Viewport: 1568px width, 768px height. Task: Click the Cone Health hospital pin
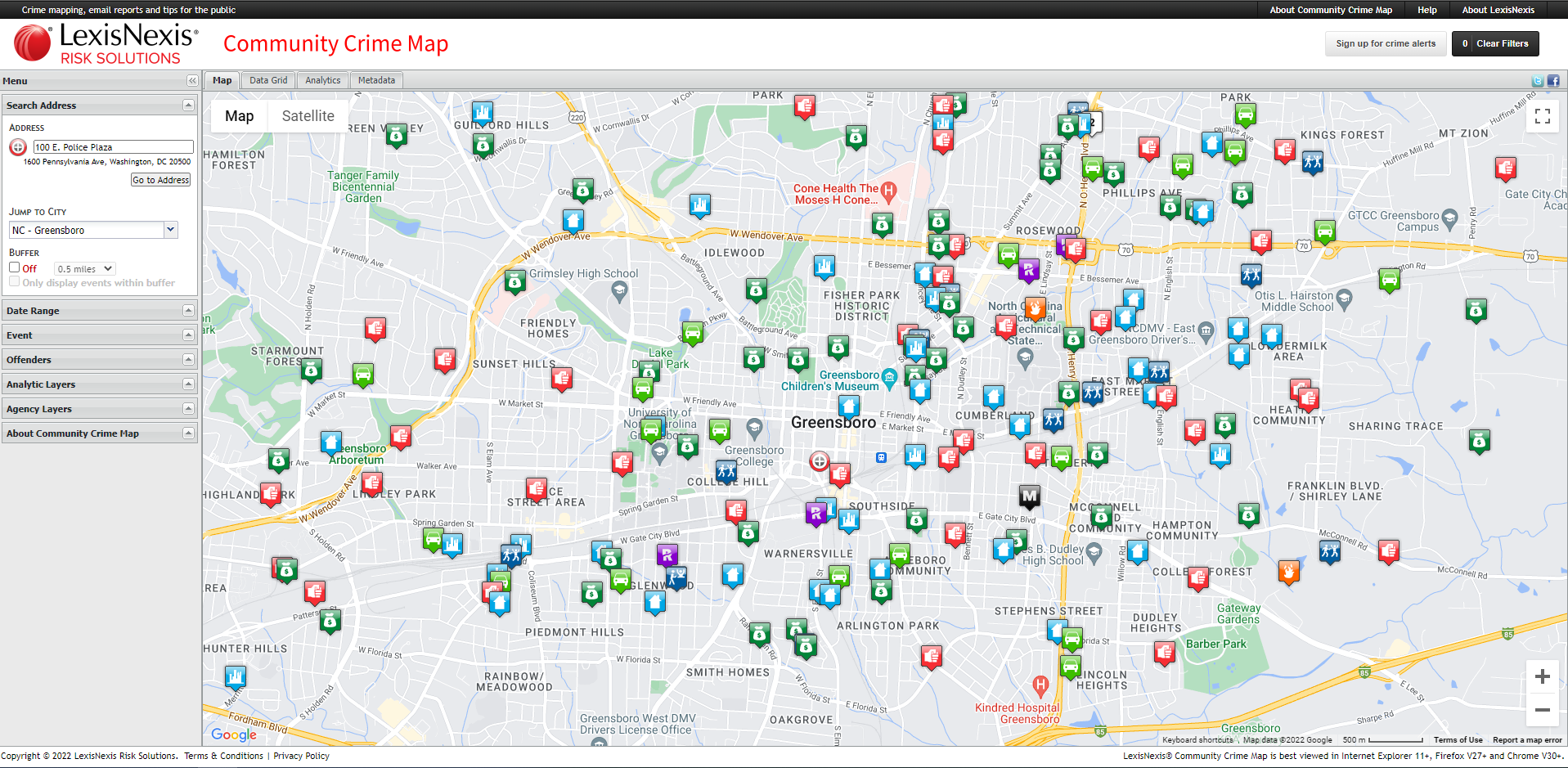pos(889,191)
